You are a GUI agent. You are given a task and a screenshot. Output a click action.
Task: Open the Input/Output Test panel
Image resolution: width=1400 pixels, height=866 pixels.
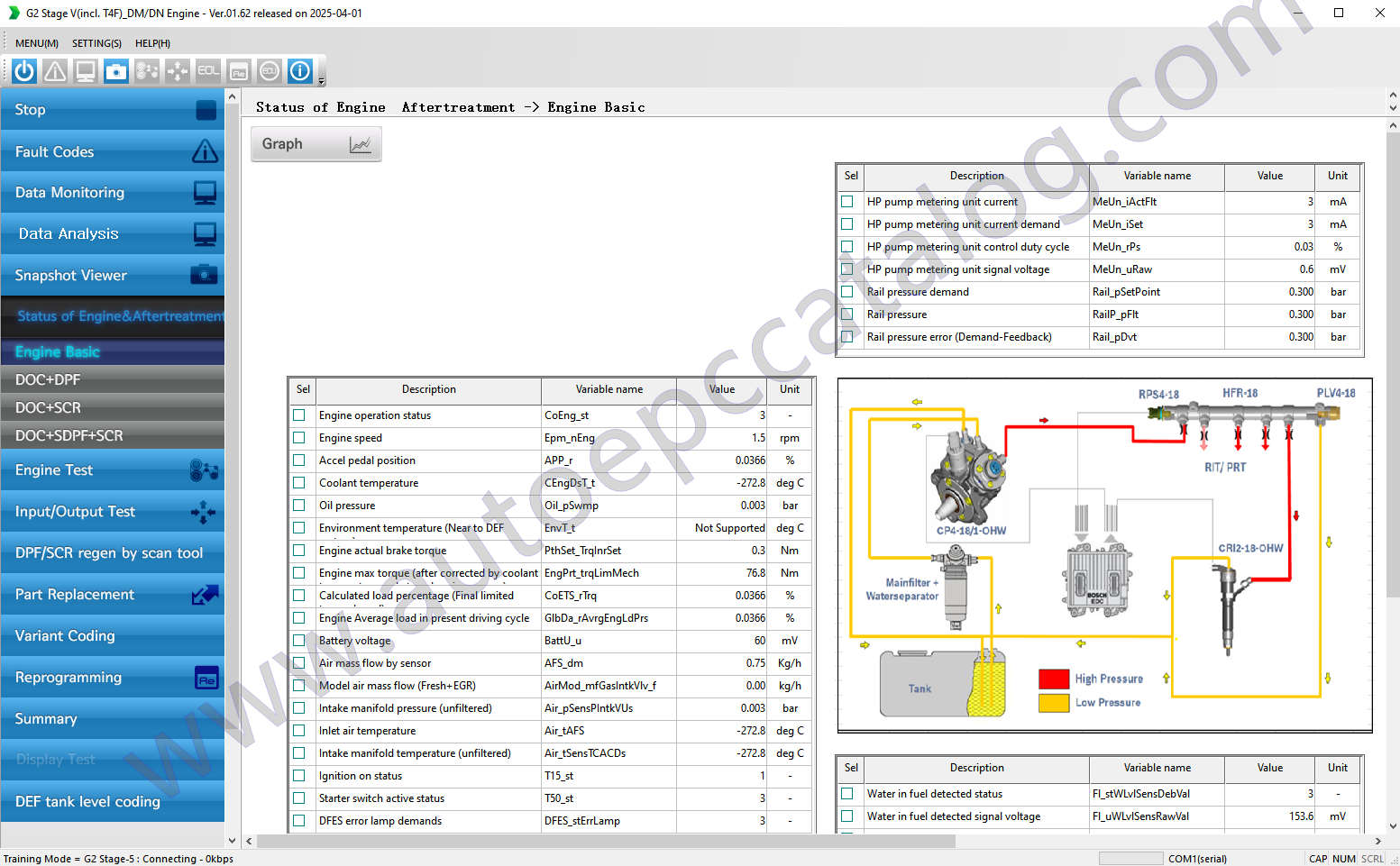74,511
